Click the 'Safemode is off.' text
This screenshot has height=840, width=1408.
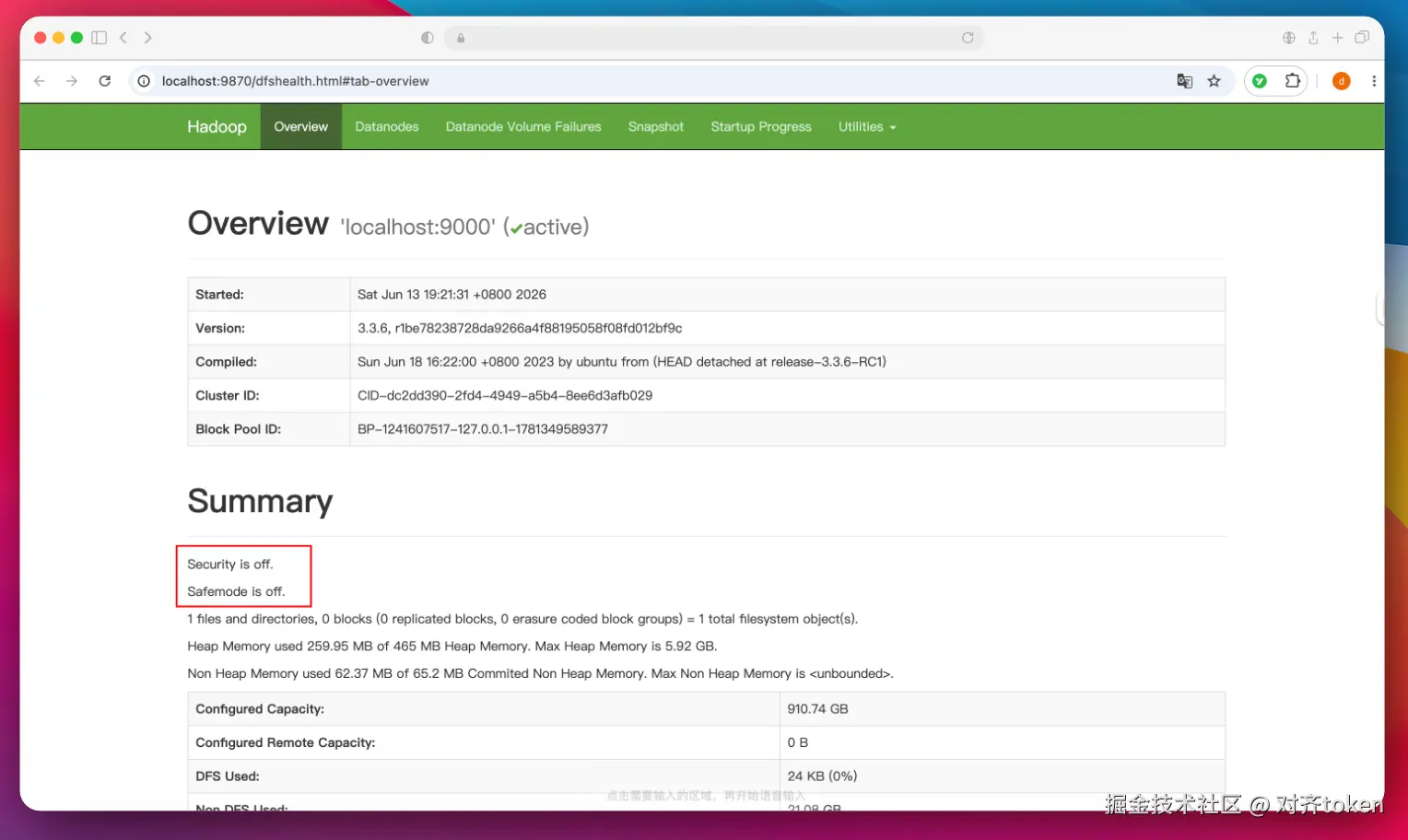point(236,591)
